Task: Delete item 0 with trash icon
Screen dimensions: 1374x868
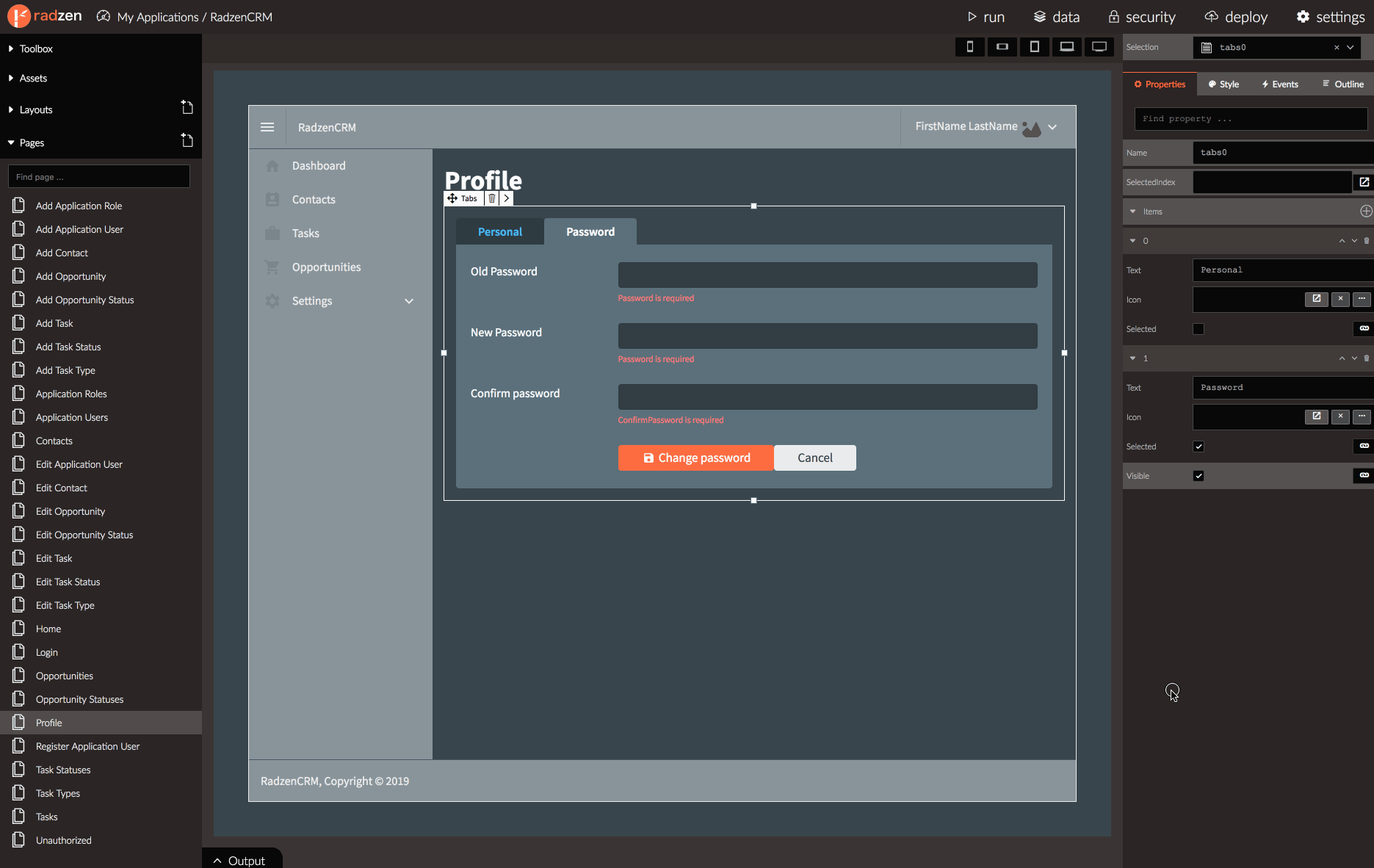Action: (1367, 241)
